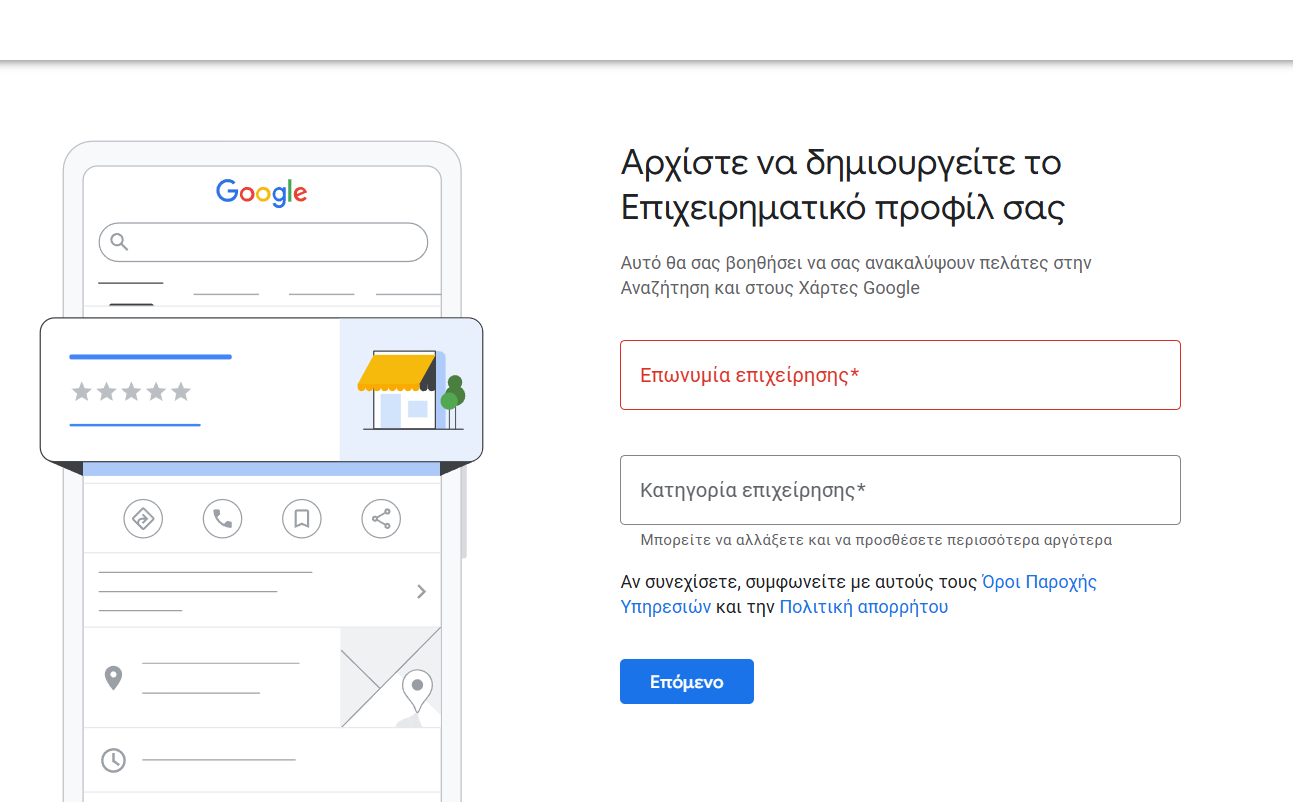Focus the Επωνυμία επιχείρησης input field
Image resolution: width=1293 pixels, height=802 pixels.
pyautogui.click(x=900, y=375)
